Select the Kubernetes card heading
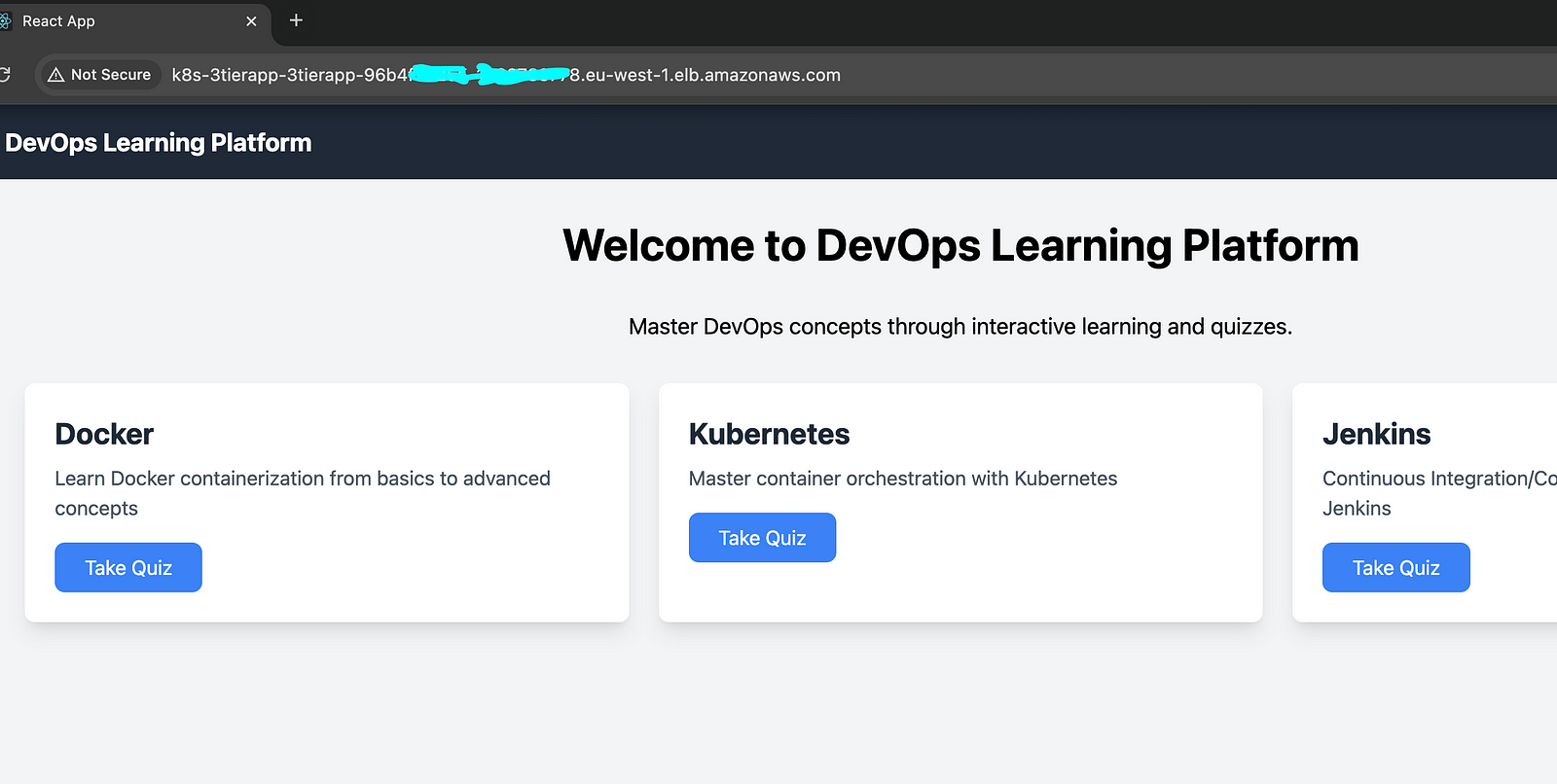 (769, 434)
